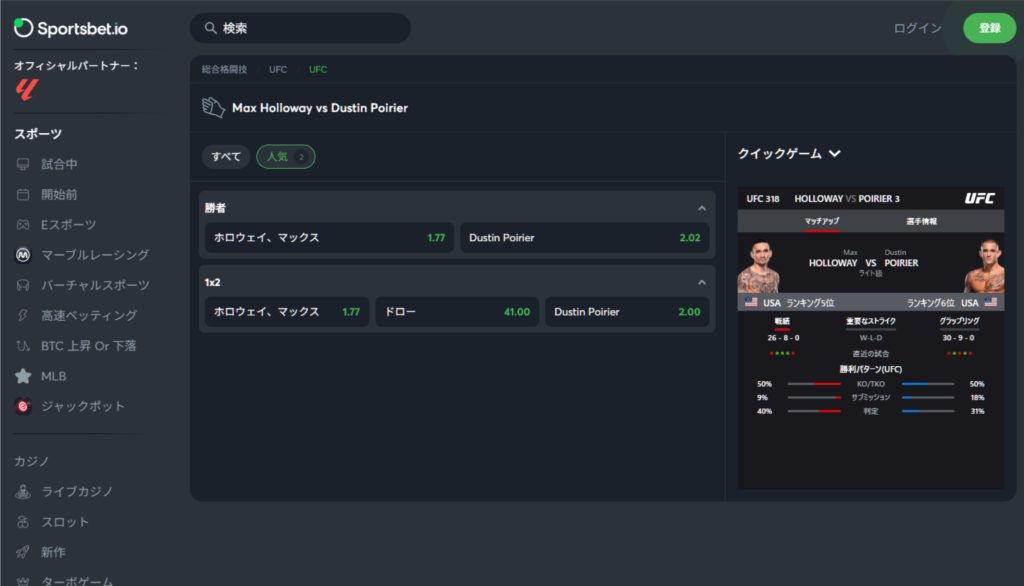The image size is (1024, 586).
Task: Click the マーブルレーシング M icon
Action: tap(23, 255)
